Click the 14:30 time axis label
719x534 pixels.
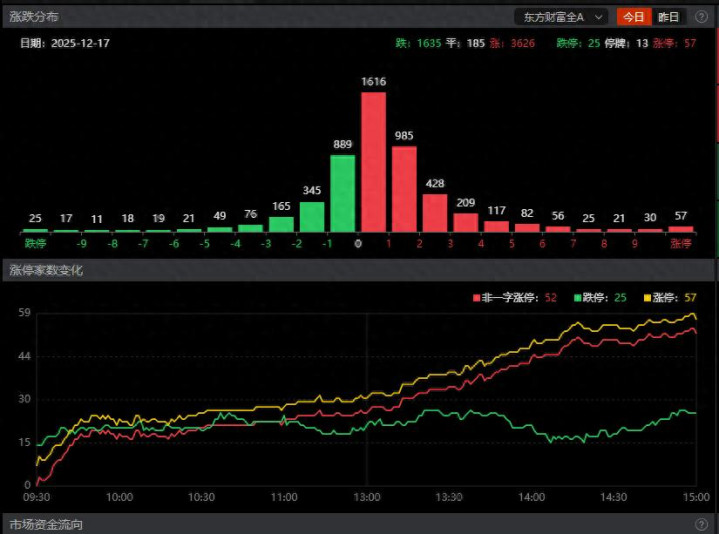coord(614,497)
